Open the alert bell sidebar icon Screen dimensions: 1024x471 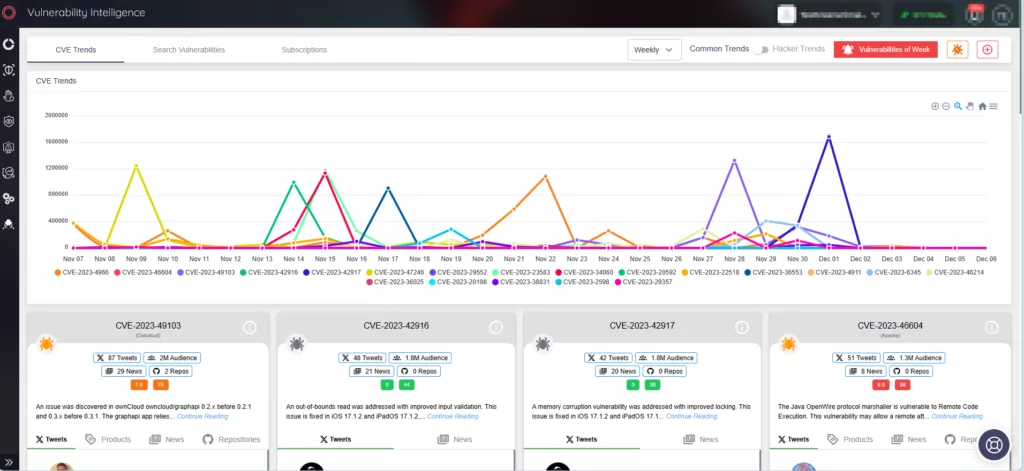[8, 147]
